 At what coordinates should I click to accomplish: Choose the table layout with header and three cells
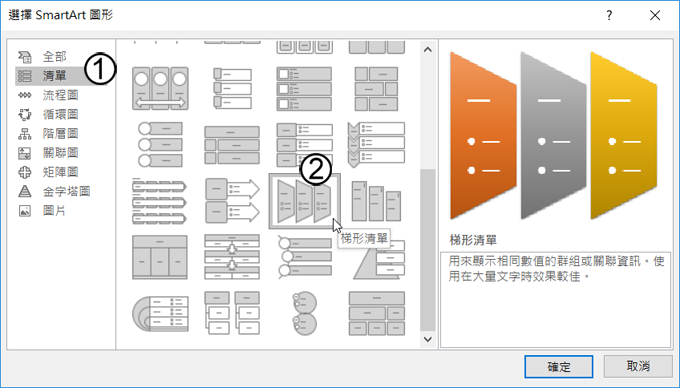coord(160,258)
